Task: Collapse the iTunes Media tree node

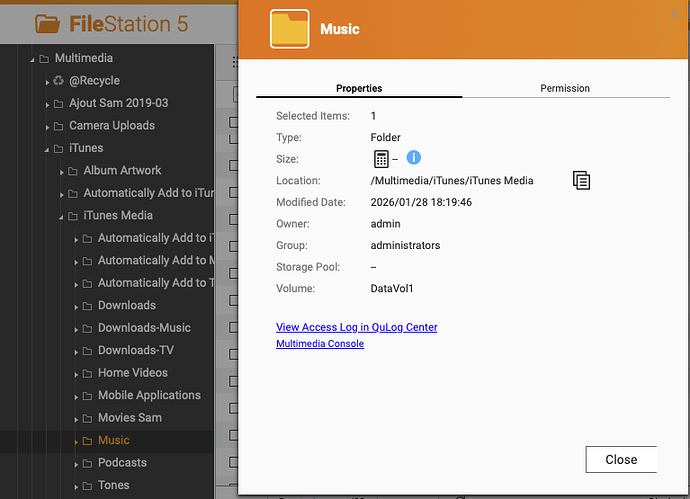Action: coord(61,216)
